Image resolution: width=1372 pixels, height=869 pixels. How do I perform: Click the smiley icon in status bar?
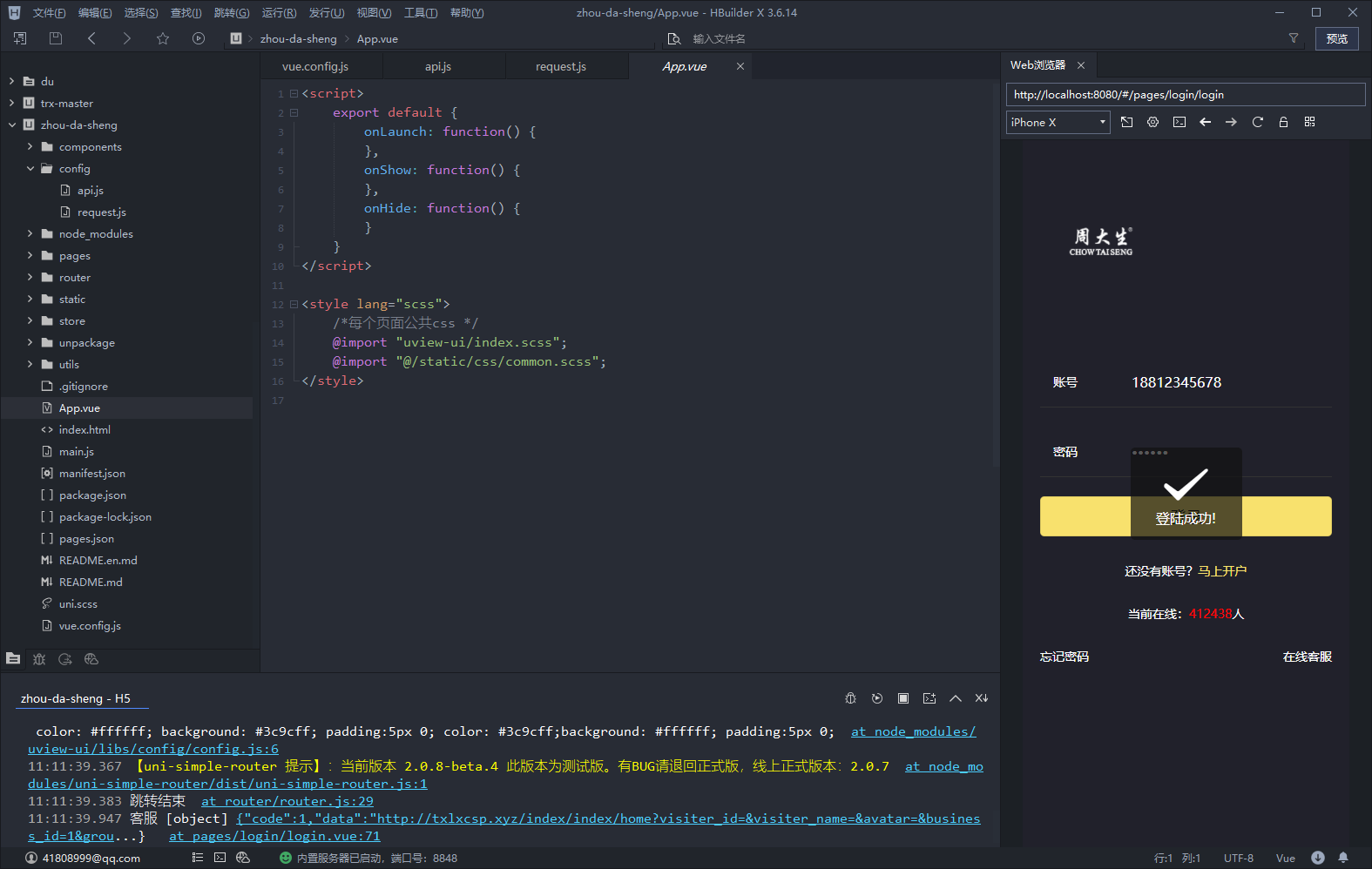(x=285, y=858)
